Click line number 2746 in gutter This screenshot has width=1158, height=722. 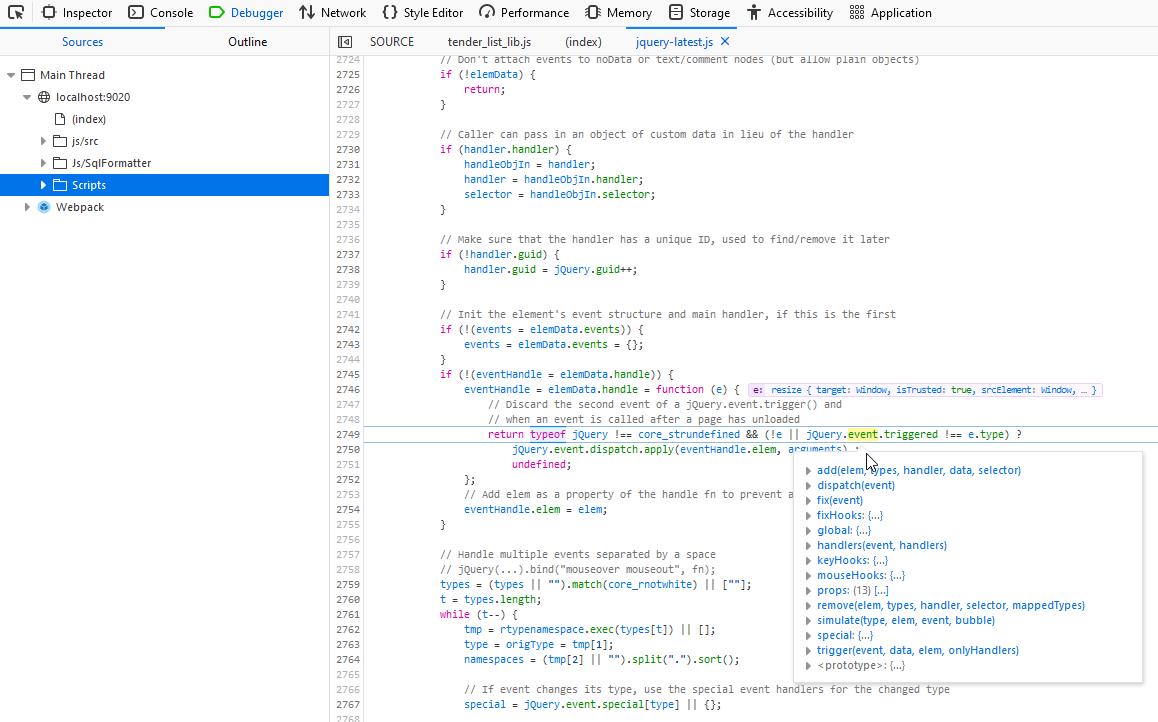348,390
